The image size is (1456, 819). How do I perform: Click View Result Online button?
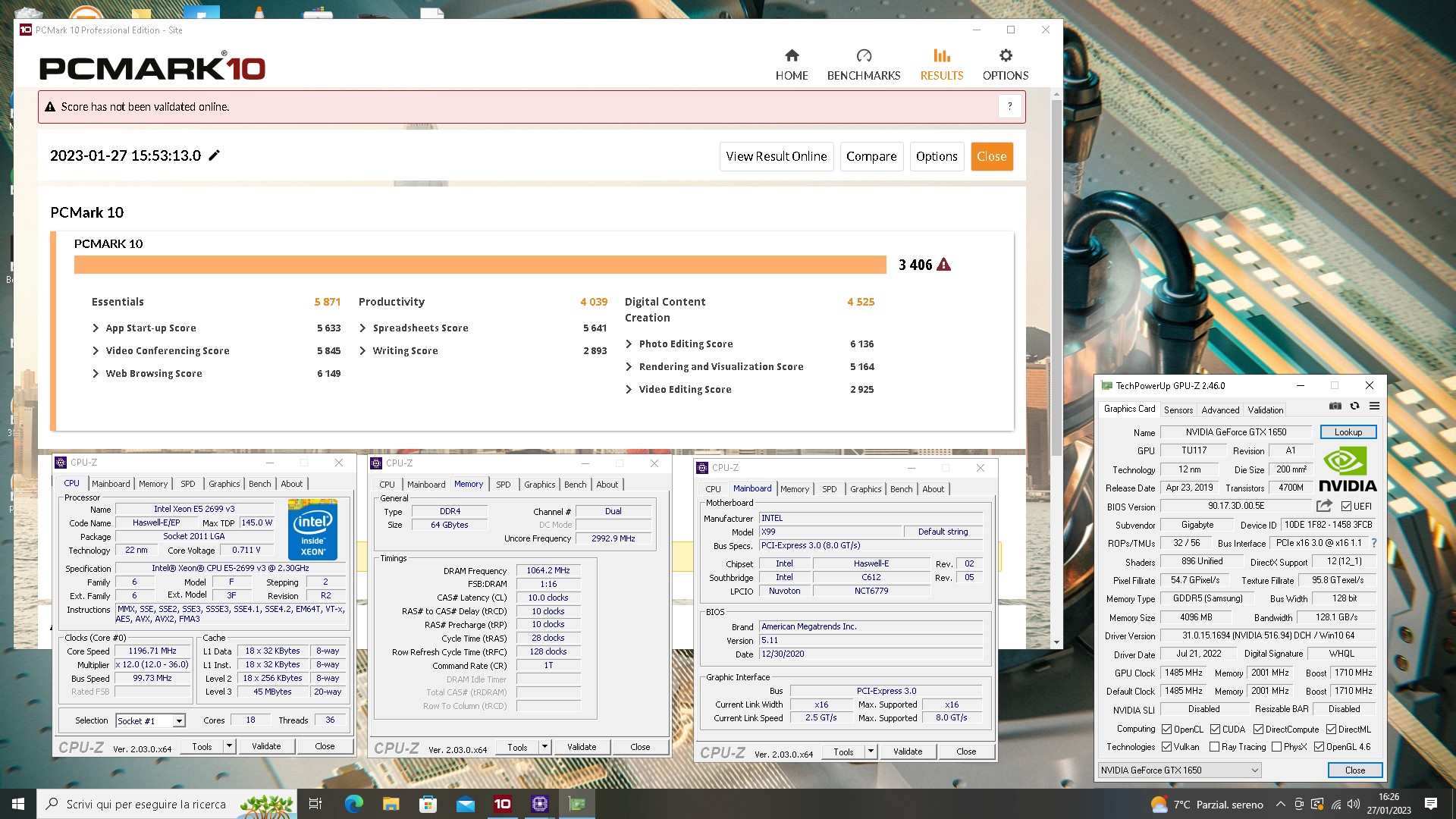(x=777, y=156)
